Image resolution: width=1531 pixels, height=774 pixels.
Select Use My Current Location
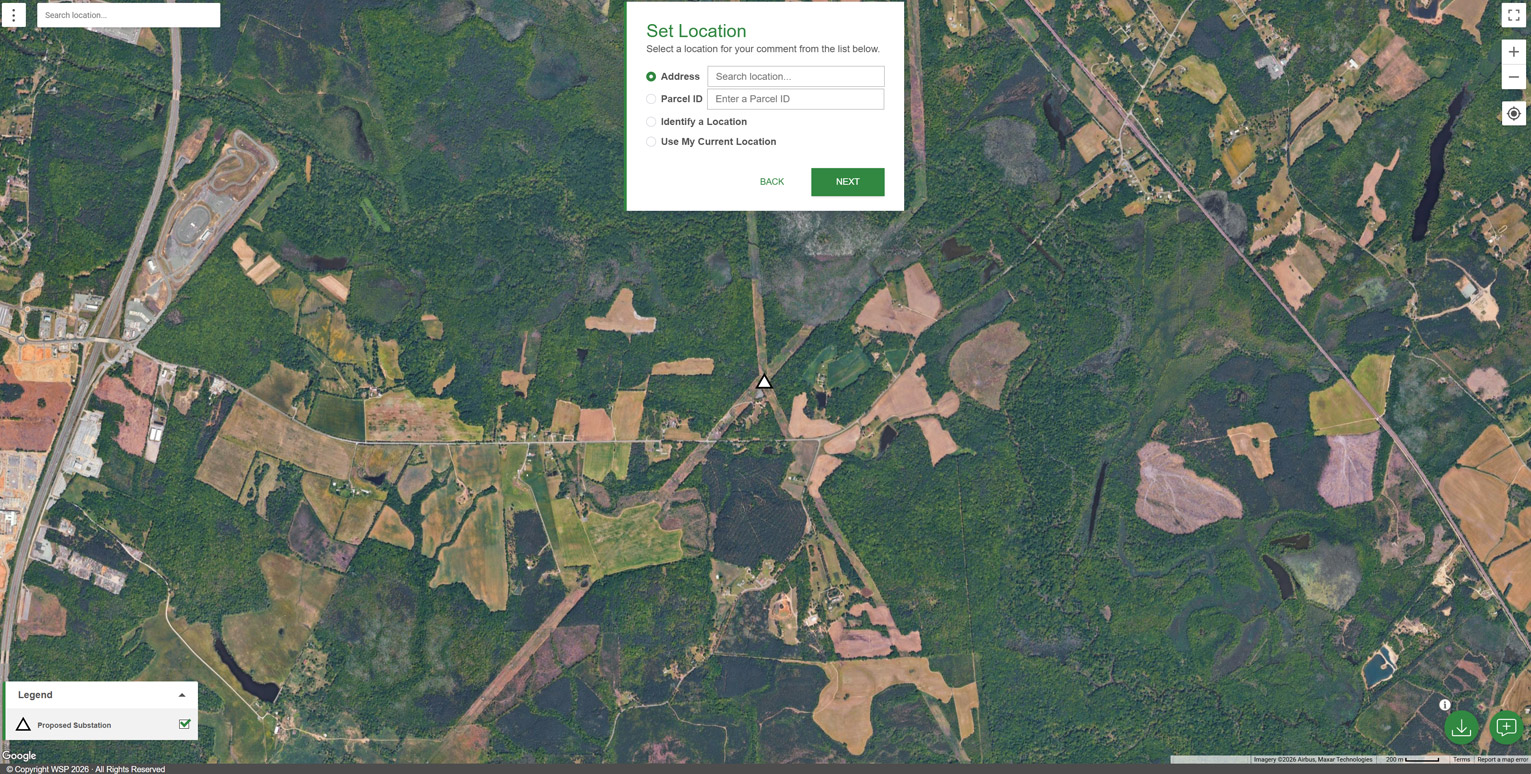[651, 142]
